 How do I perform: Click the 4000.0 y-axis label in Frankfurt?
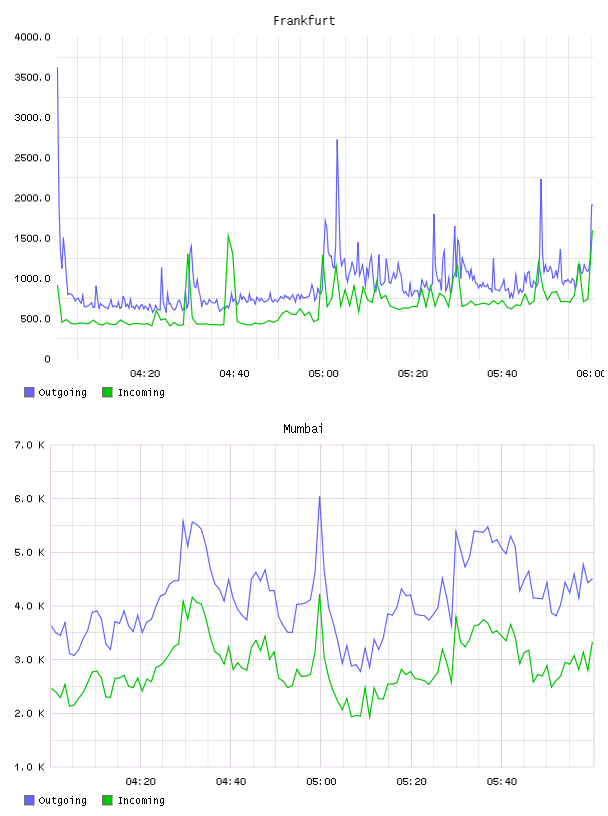click(32, 37)
